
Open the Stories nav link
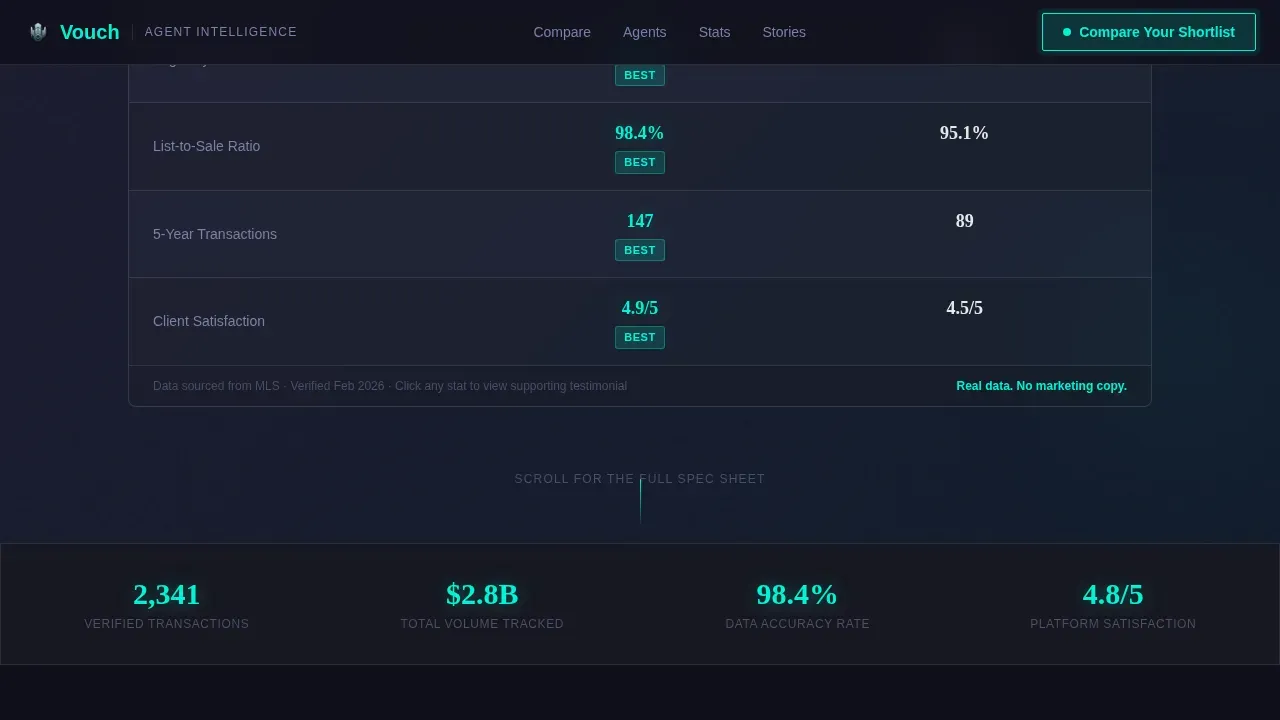(784, 32)
